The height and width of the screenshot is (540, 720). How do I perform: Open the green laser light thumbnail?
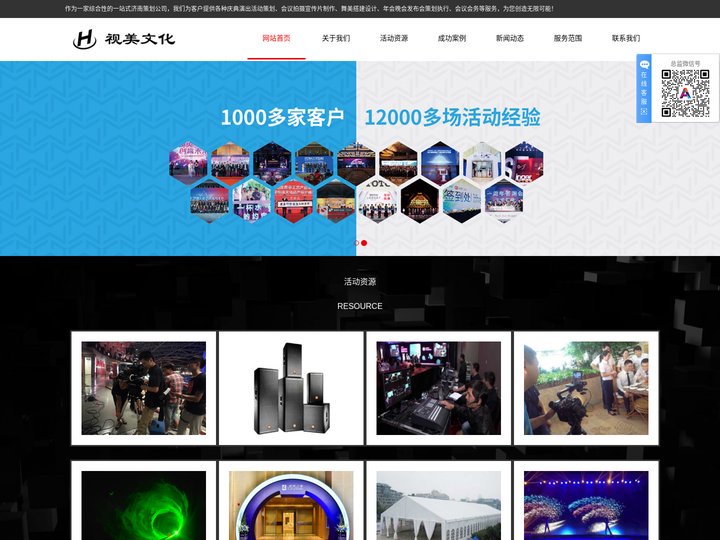pyautogui.click(x=144, y=504)
